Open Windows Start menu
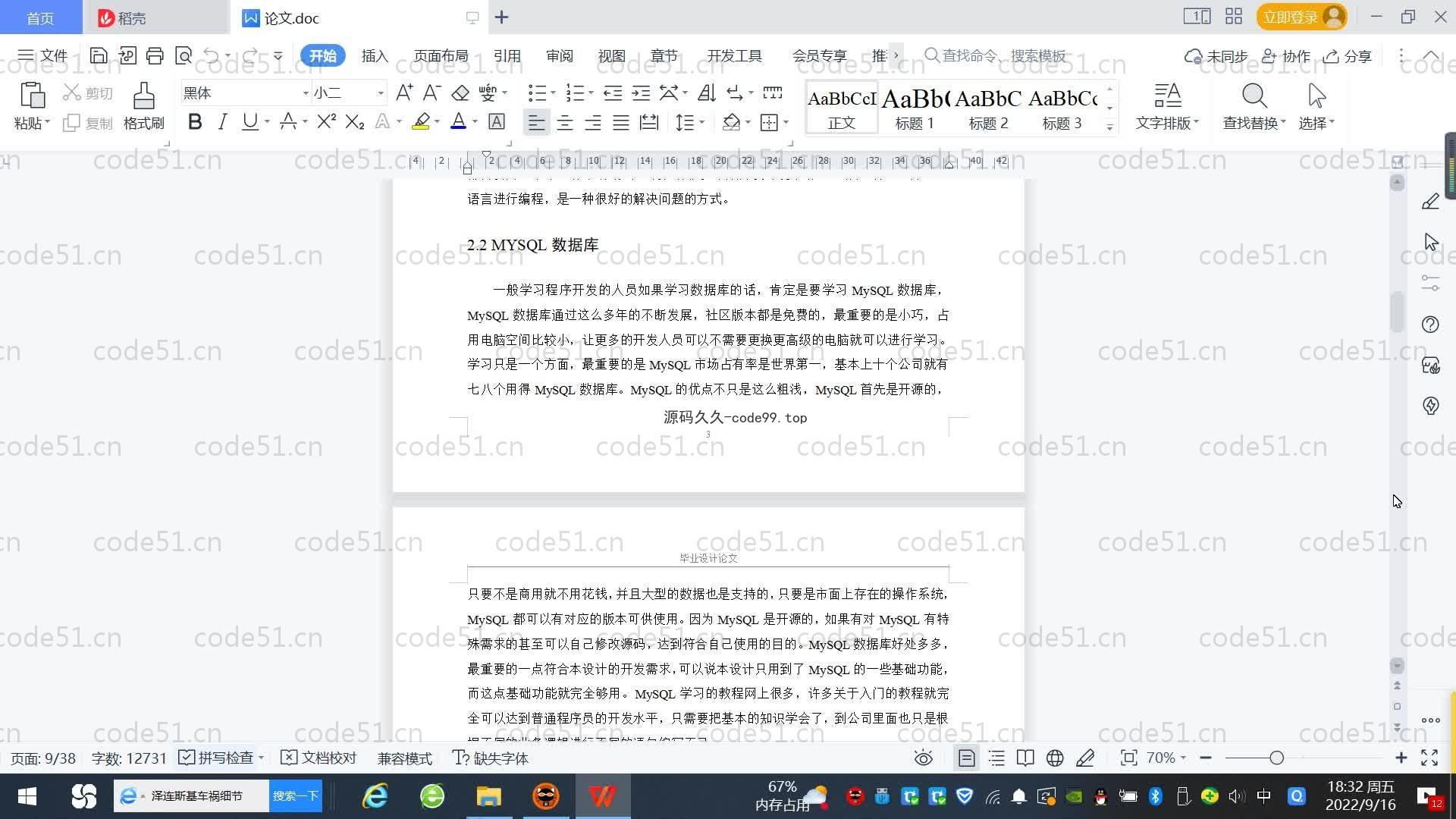The width and height of the screenshot is (1456, 819). [27, 796]
